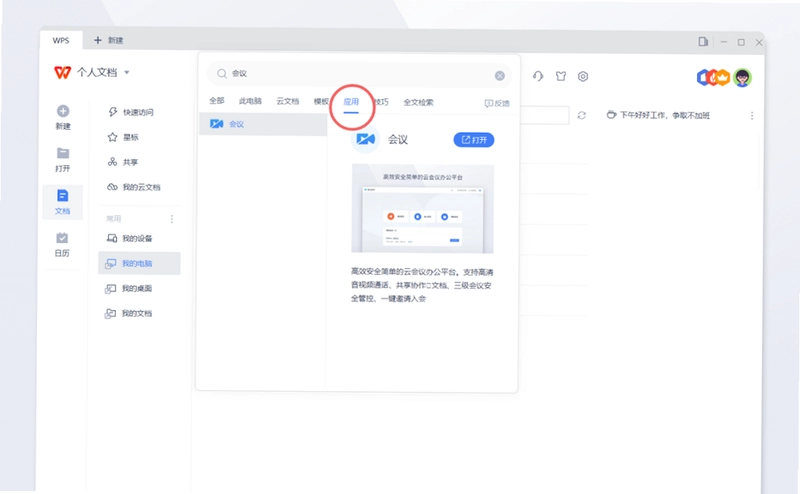Open the skin shirt icon

point(561,77)
